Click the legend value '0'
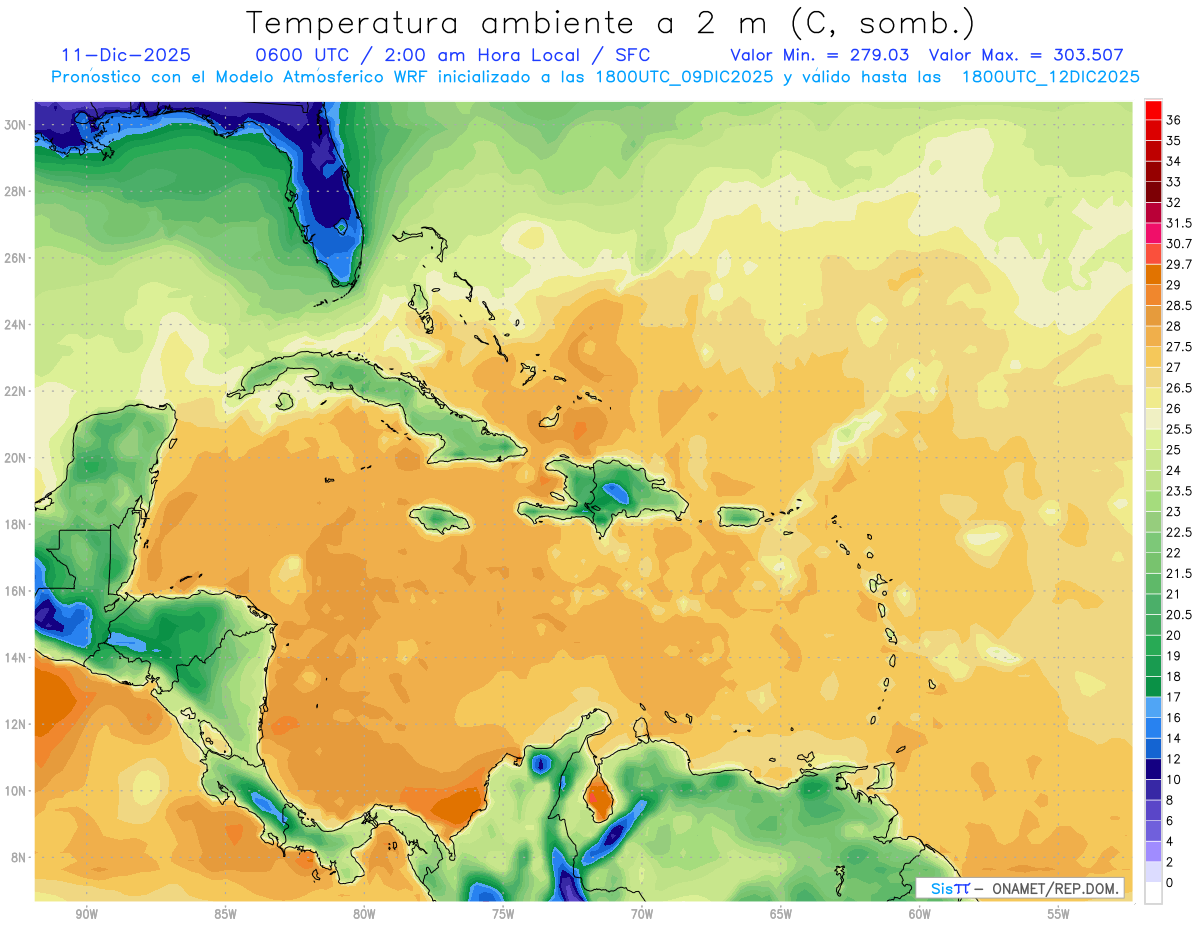1200x927 pixels. [1170, 883]
